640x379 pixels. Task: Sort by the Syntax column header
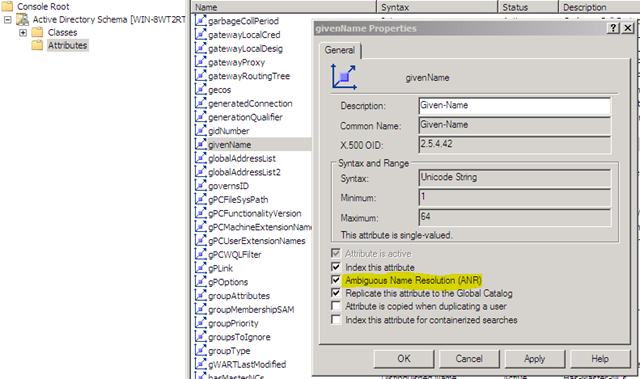(437, 7)
